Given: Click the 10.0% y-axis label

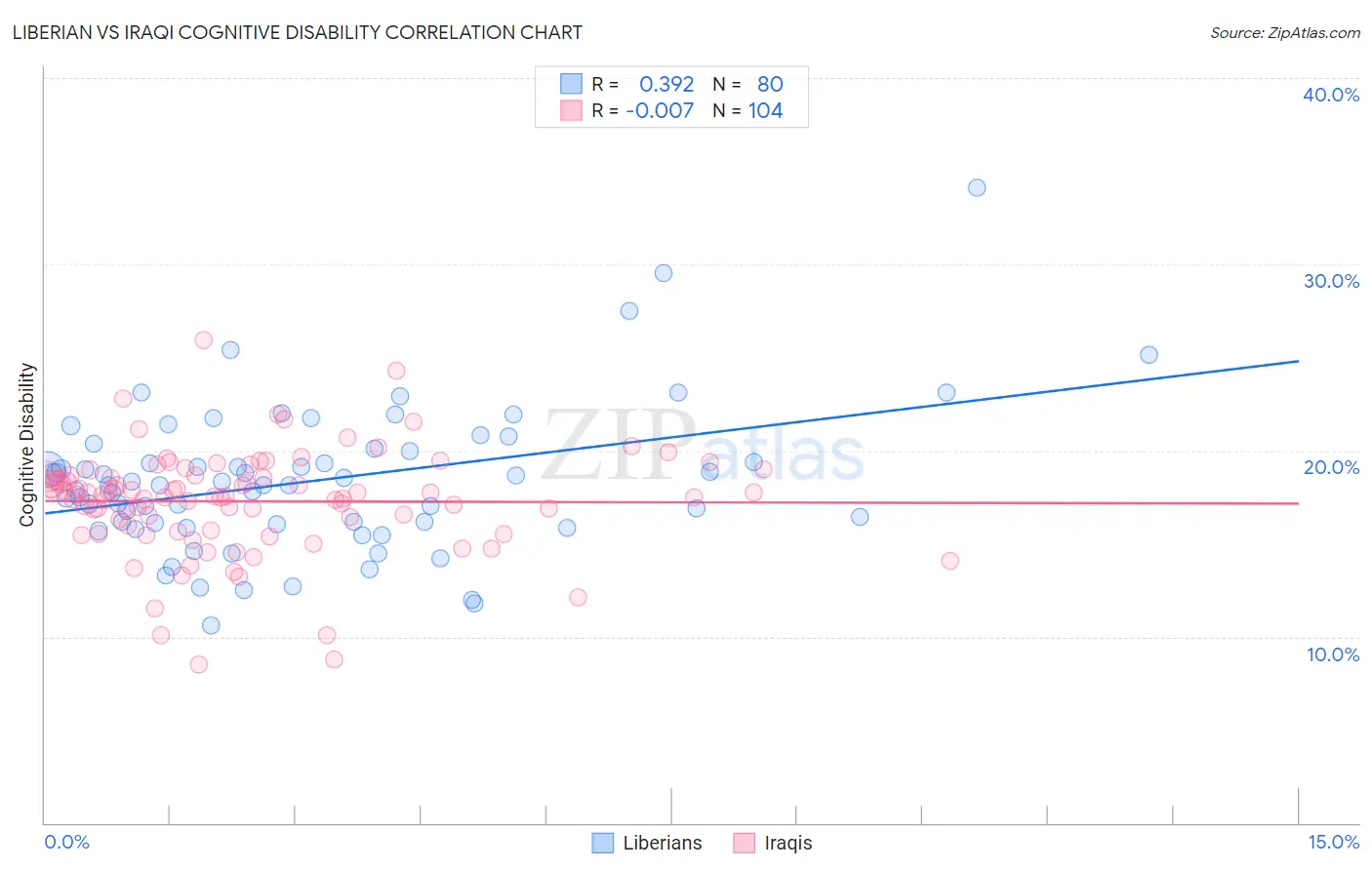Looking at the screenshot, I should [1333, 654].
